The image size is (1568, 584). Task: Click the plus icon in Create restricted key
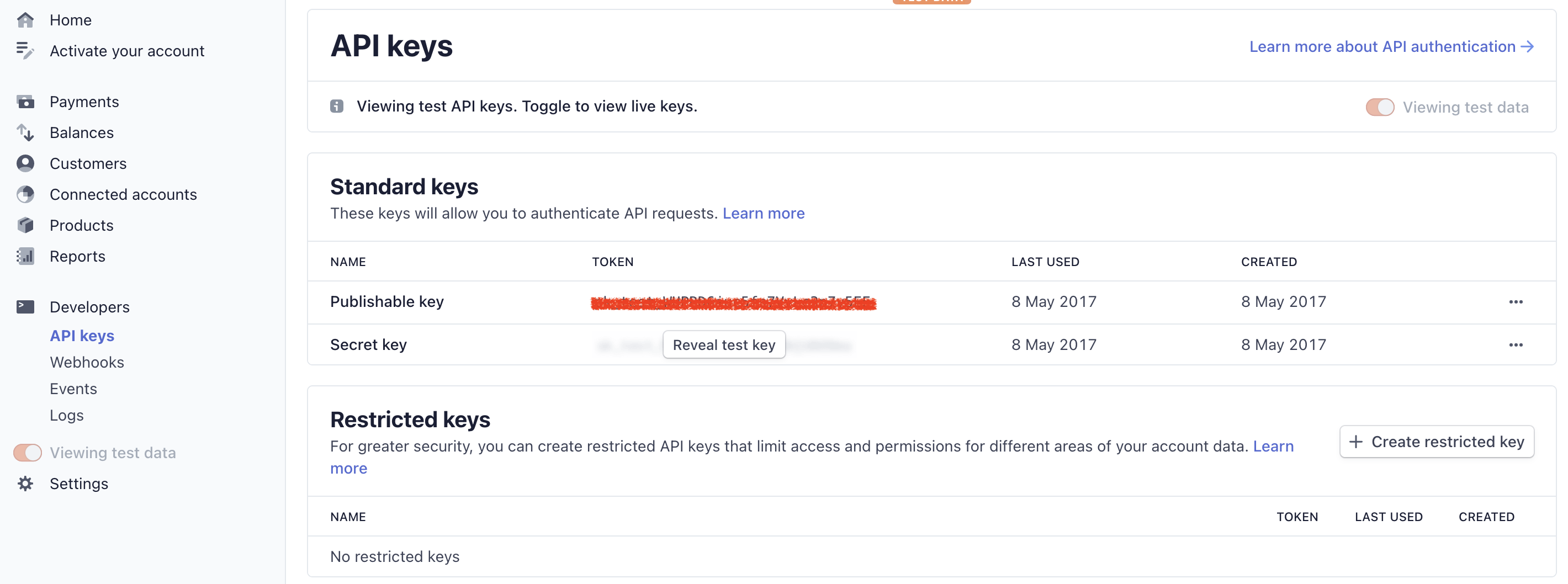[x=1356, y=442]
